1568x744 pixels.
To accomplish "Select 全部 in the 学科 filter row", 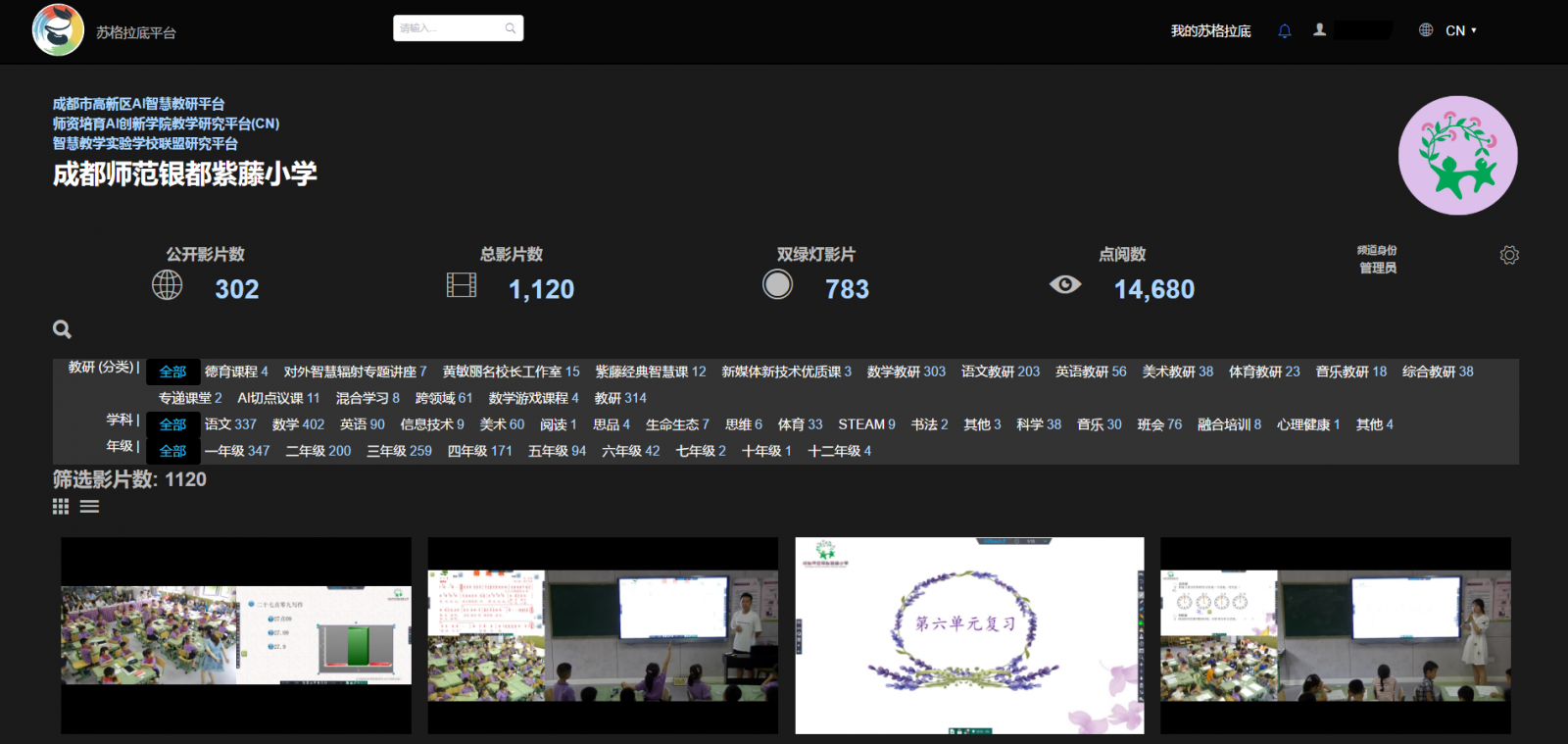I will (x=172, y=424).
